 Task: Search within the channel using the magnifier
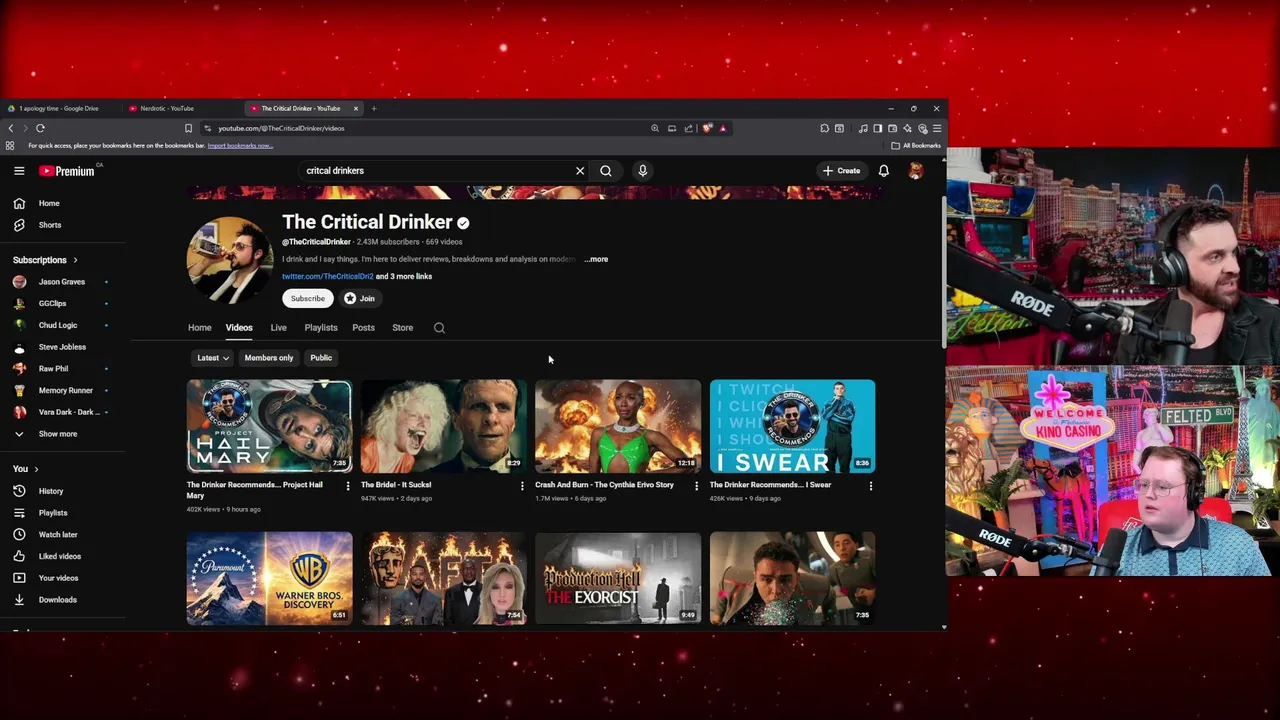pyautogui.click(x=439, y=328)
